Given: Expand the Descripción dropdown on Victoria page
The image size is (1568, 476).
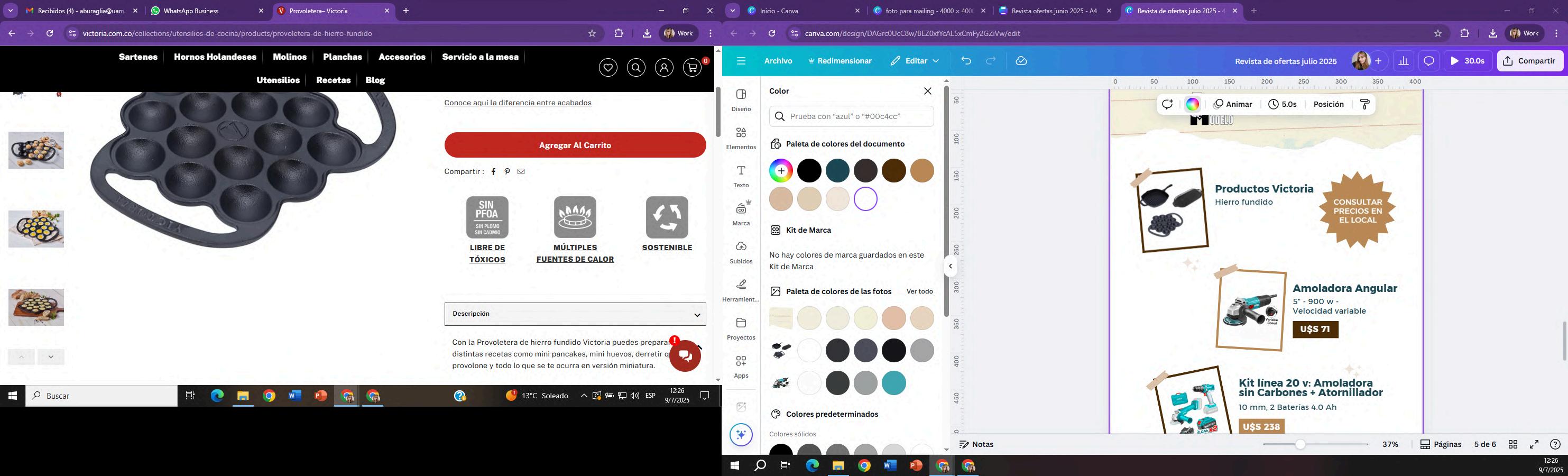Looking at the screenshot, I should 575,314.
